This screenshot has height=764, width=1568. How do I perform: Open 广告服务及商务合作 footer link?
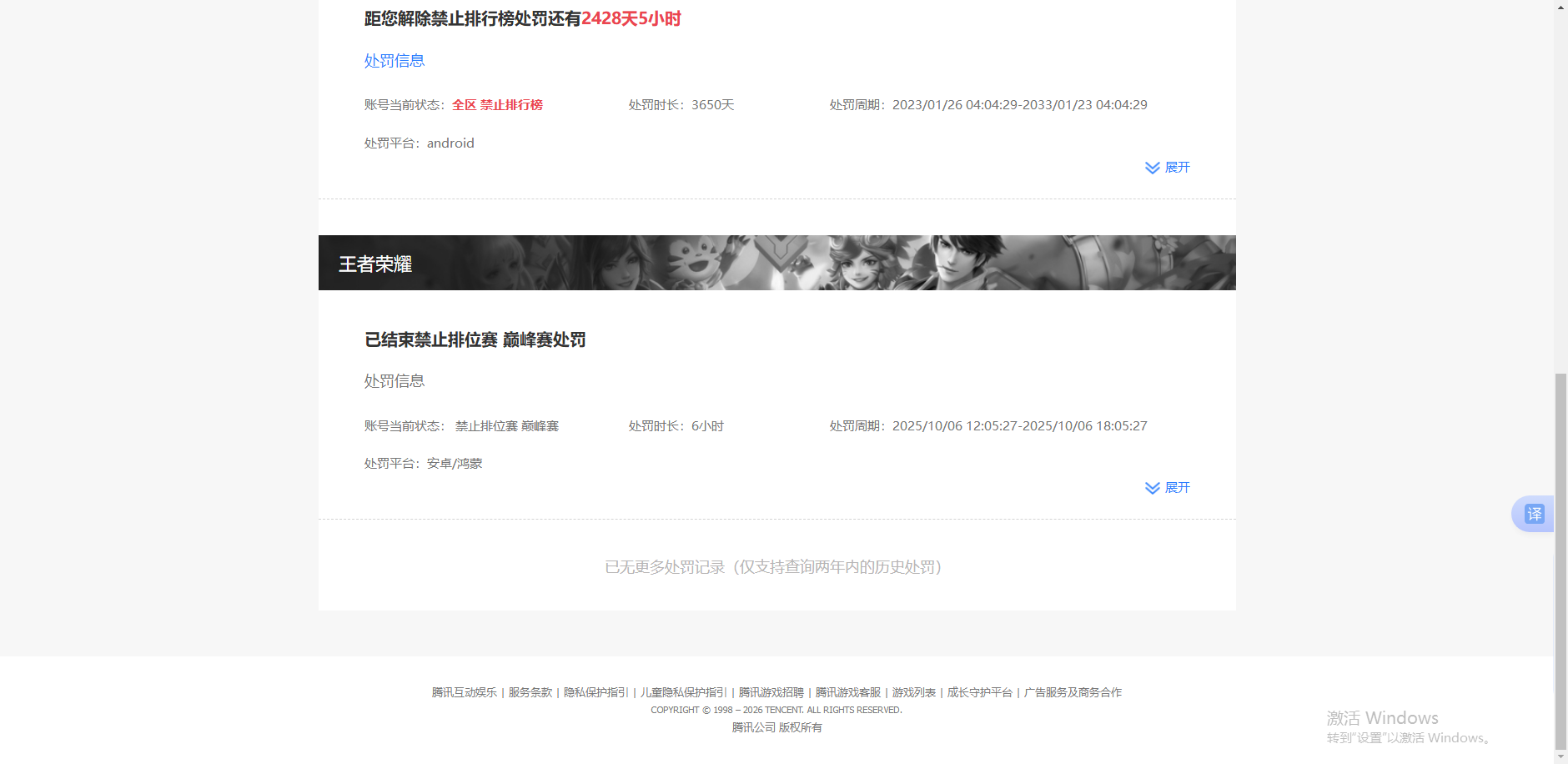point(1073,692)
